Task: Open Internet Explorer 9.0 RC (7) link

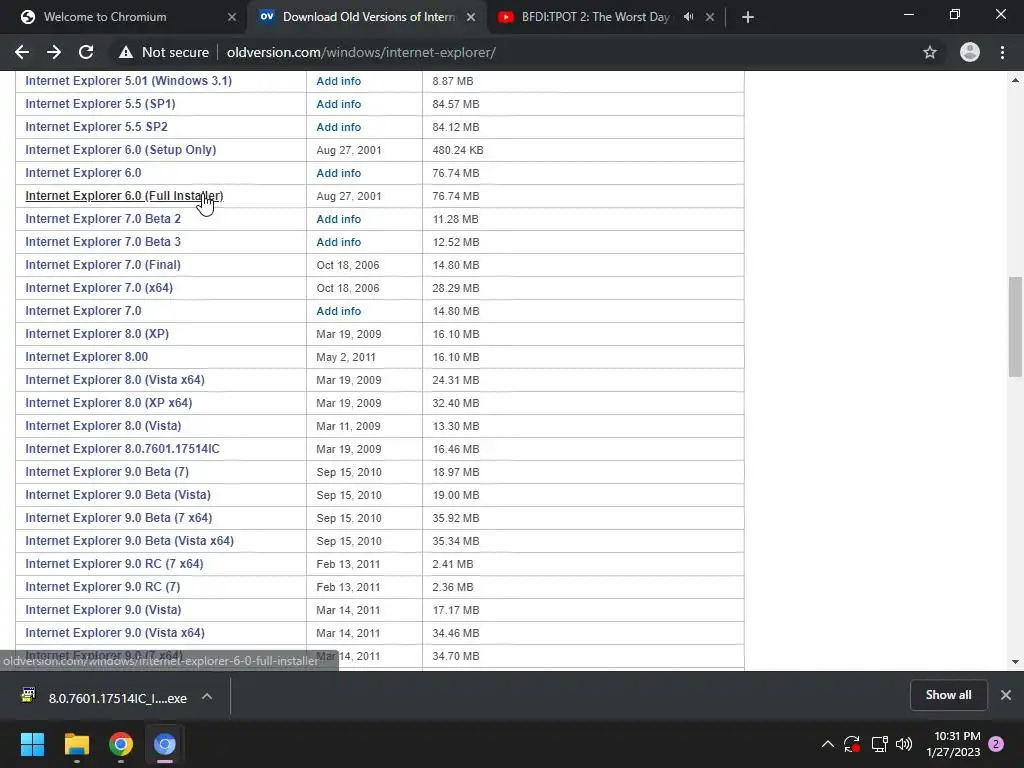Action: [x=103, y=586]
